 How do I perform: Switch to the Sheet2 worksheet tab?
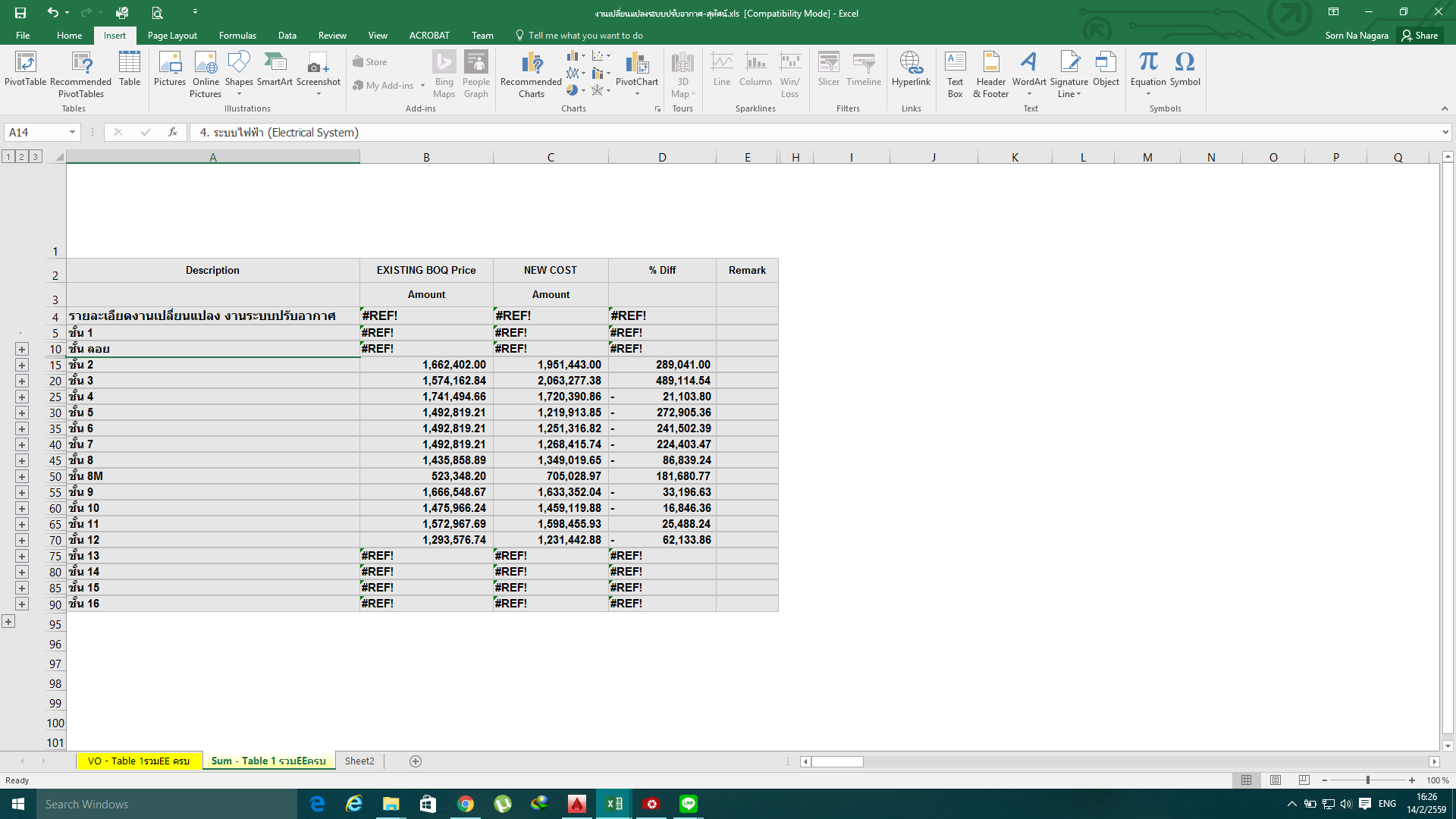[x=359, y=761]
